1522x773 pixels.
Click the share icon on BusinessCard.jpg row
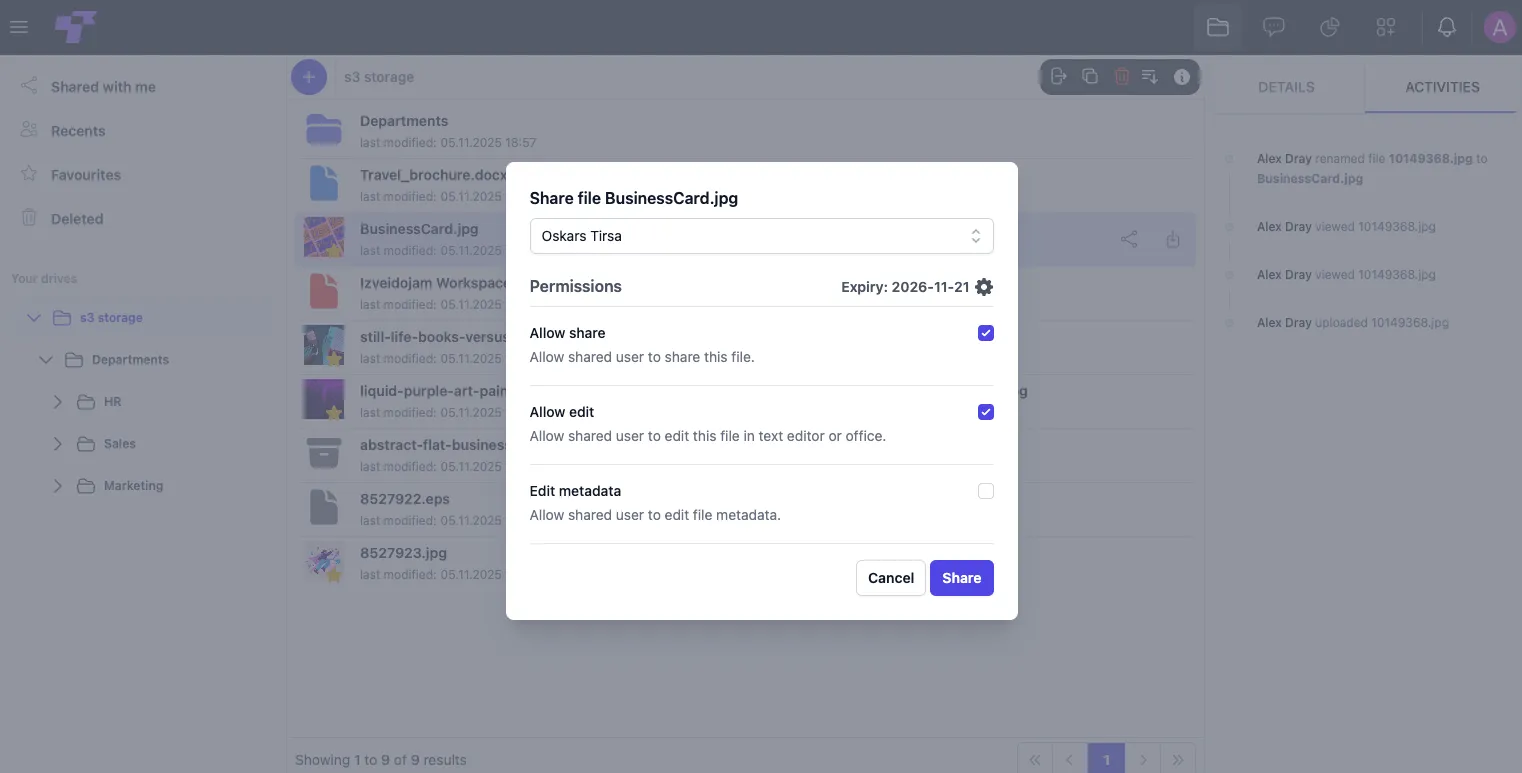1129,240
